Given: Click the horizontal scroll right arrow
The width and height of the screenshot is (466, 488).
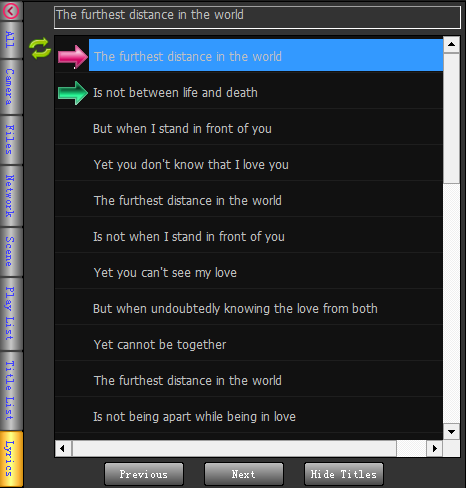Looking at the screenshot, I should 434,448.
